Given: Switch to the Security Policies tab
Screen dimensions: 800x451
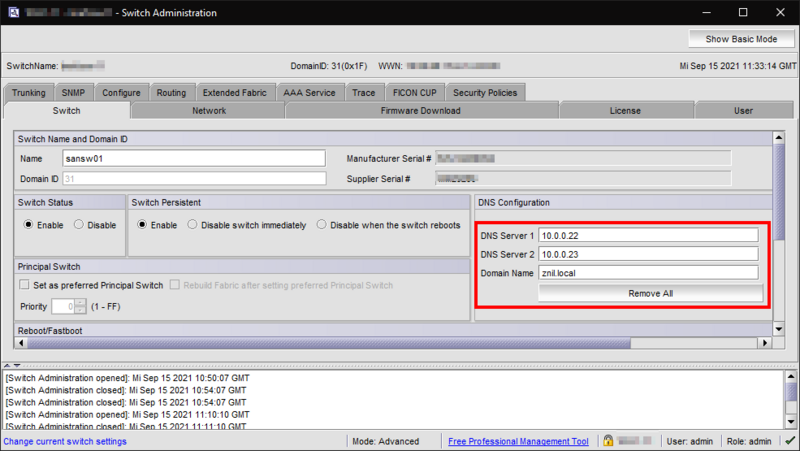Looking at the screenshot, I should 484,93.
